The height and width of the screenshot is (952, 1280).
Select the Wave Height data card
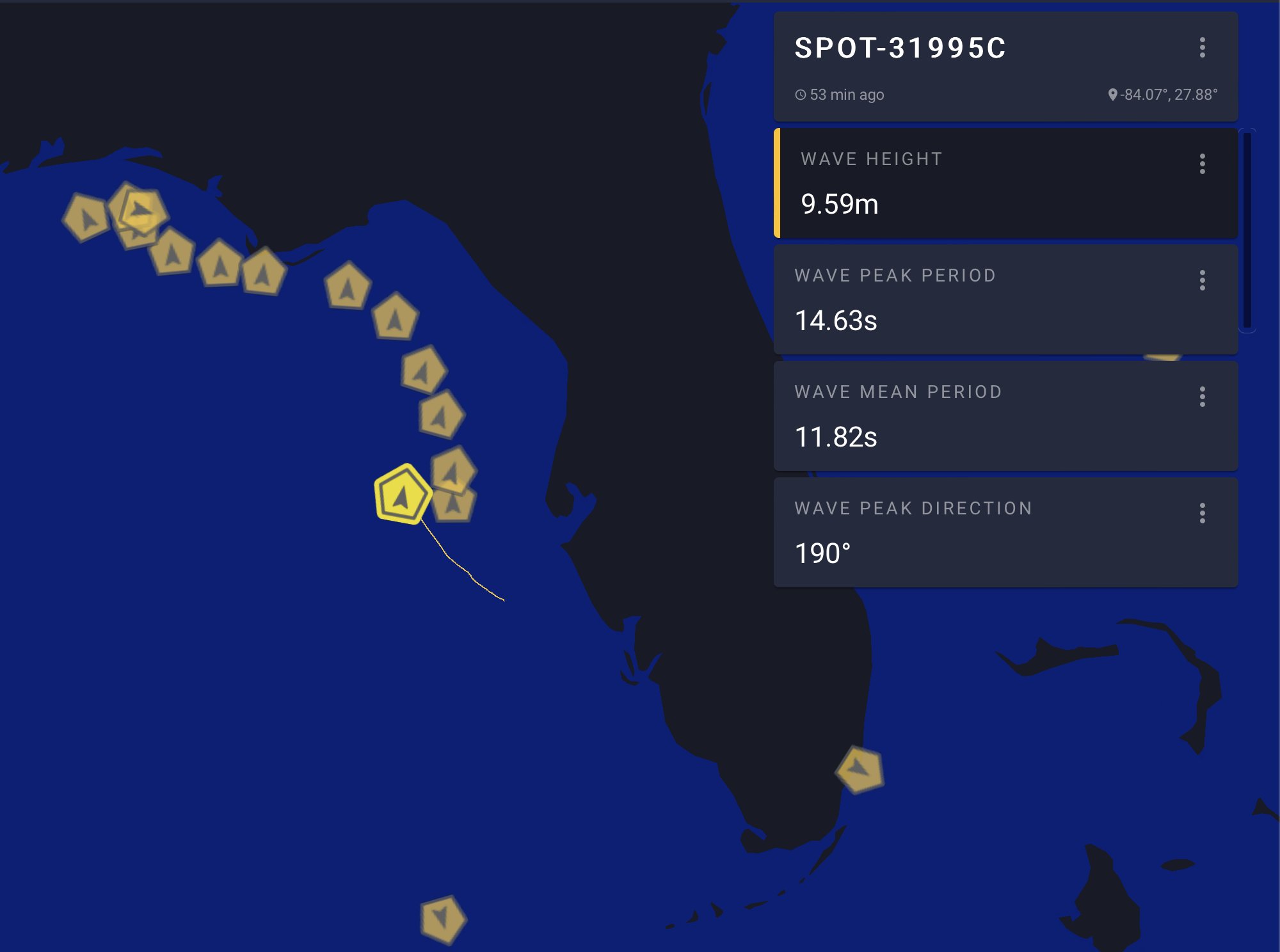click(1005, 184)
